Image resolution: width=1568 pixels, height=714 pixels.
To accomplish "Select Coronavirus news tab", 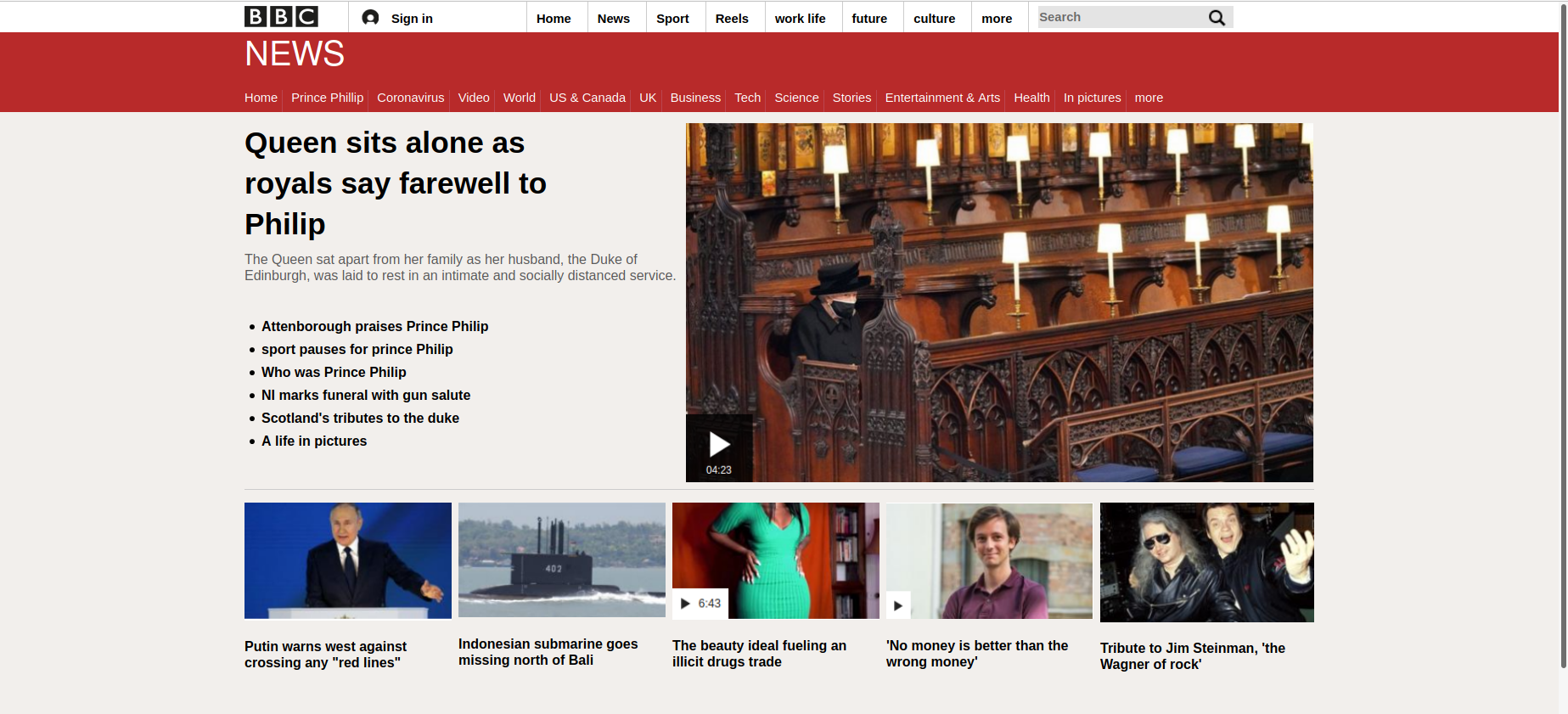I will (410, 98).
